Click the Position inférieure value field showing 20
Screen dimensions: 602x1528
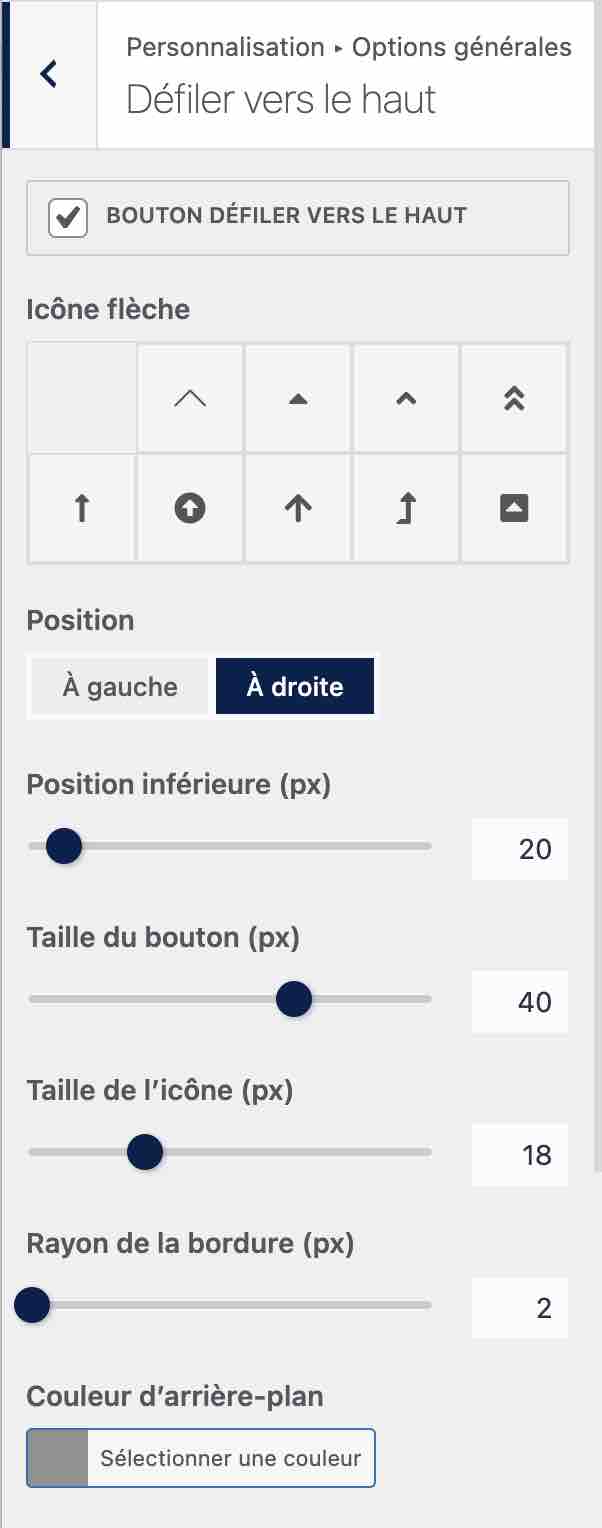click(x=519, y=848)
